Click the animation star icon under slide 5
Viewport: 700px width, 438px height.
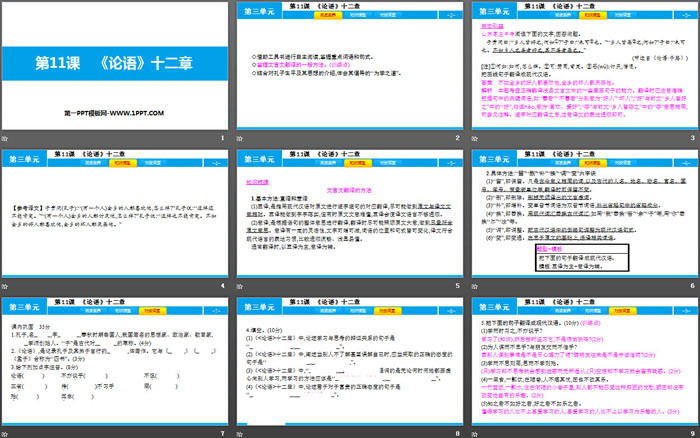coord(240,285)
